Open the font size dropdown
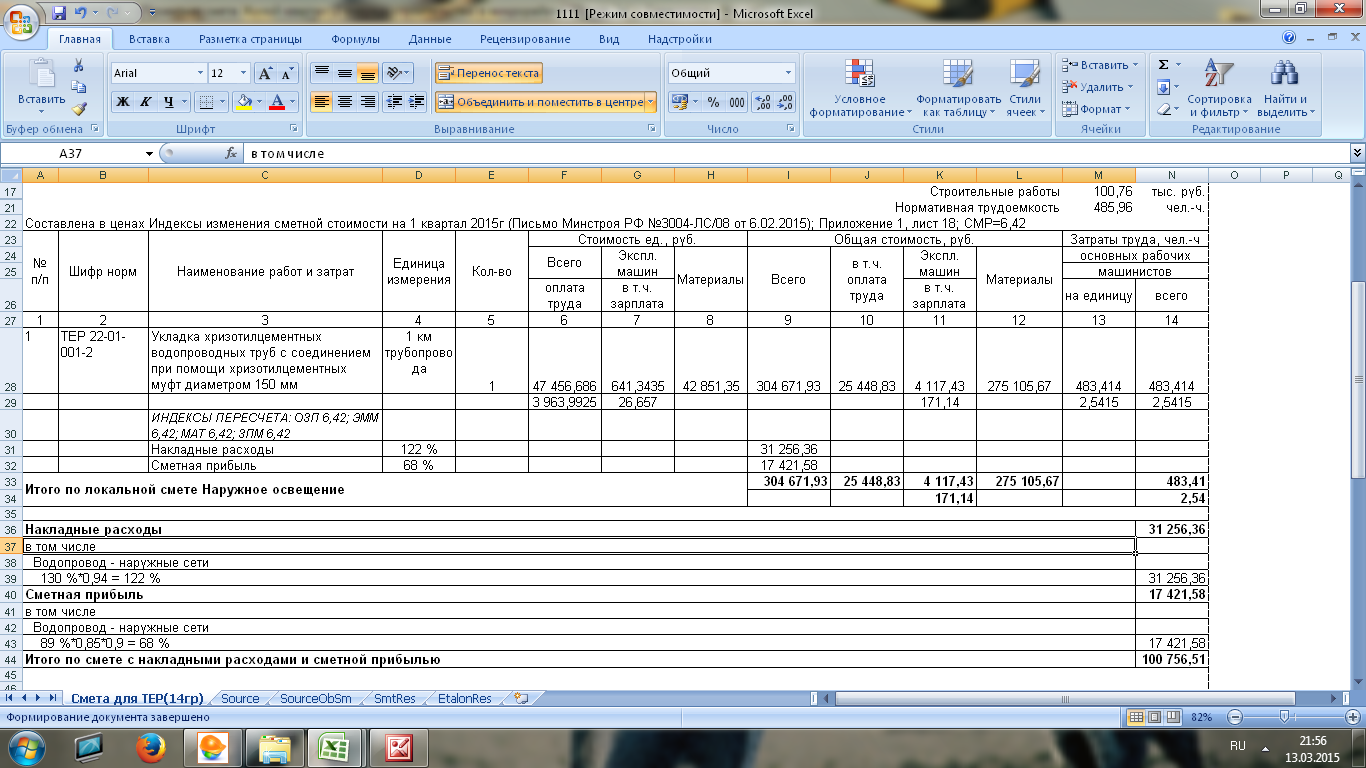The width and height of the screenshot is (1366, 768). click(x=243, y=73)
